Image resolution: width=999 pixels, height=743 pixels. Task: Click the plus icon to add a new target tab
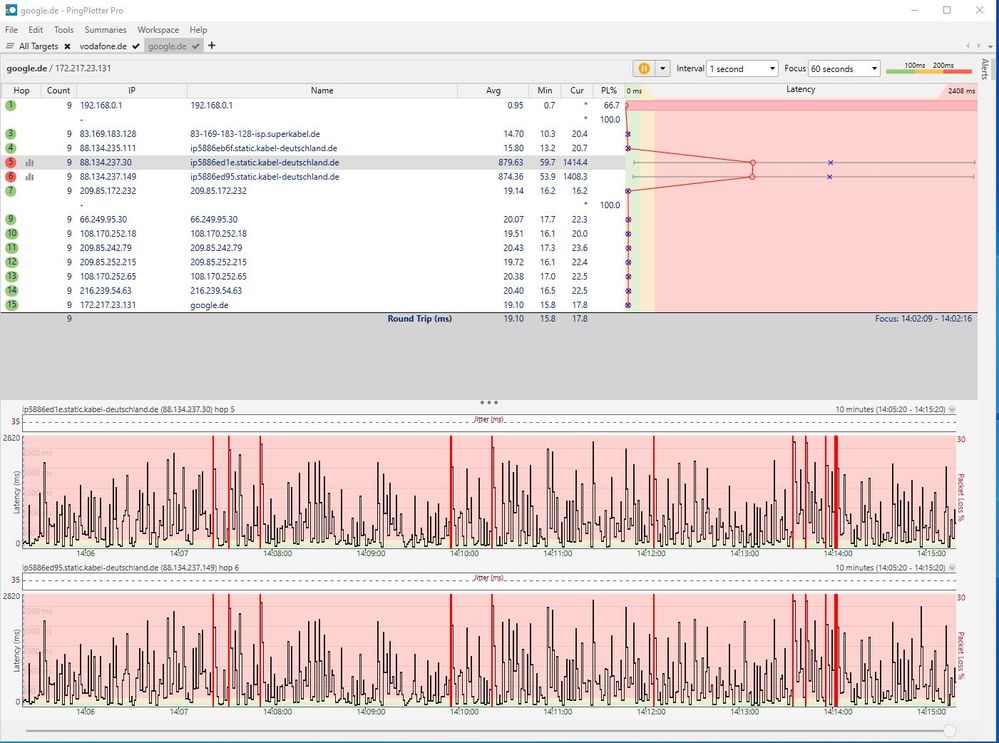click(211, 46)
